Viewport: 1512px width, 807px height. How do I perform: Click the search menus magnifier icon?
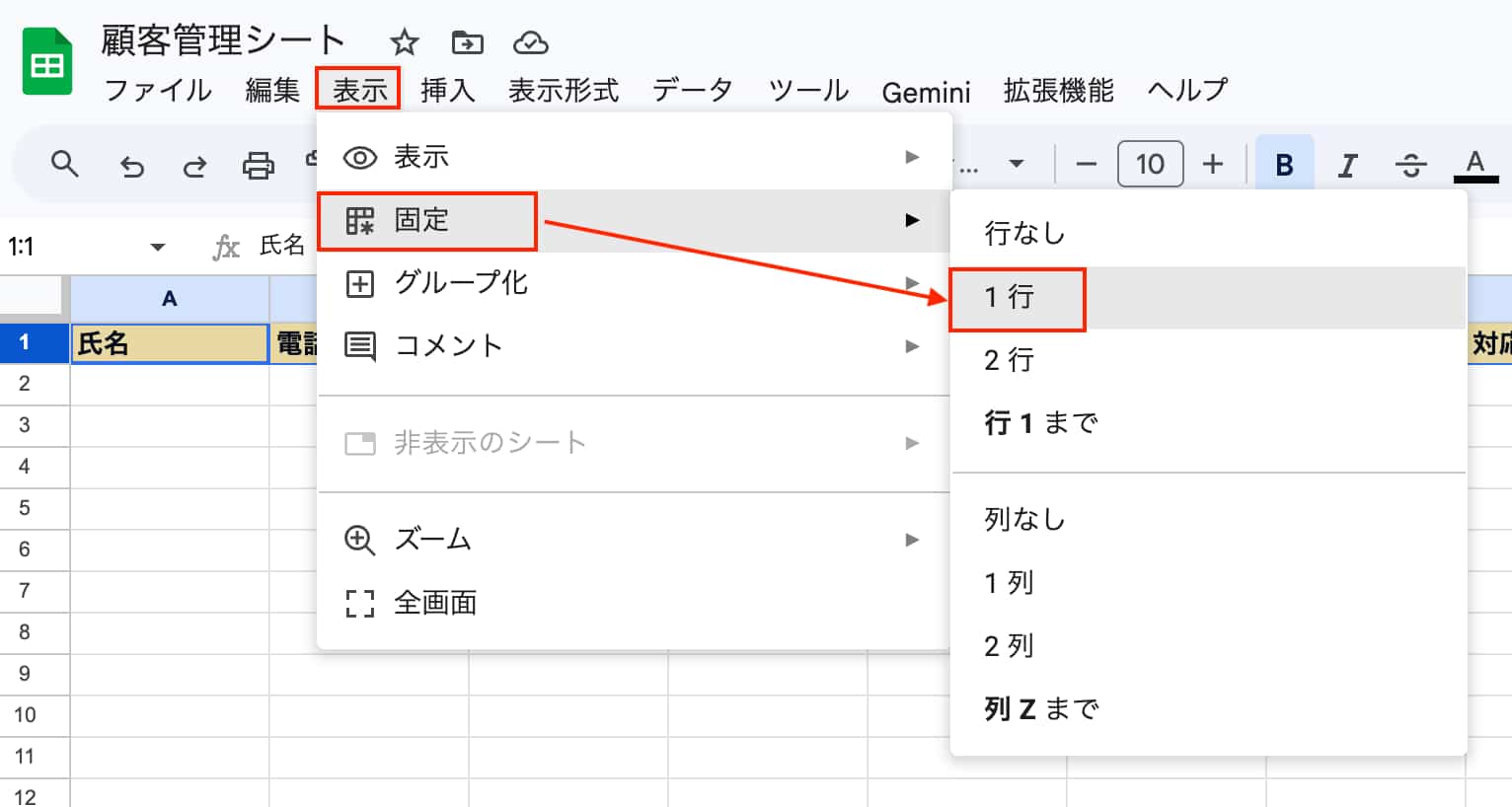65,164
